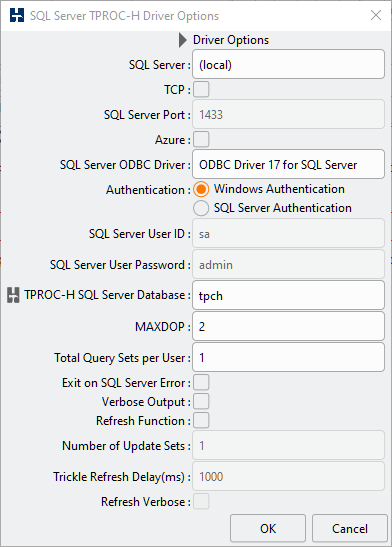Choose SQL Server Authentication option
Image resolution: width=392 pixels, height=547 pixels.
click(201, 208)
